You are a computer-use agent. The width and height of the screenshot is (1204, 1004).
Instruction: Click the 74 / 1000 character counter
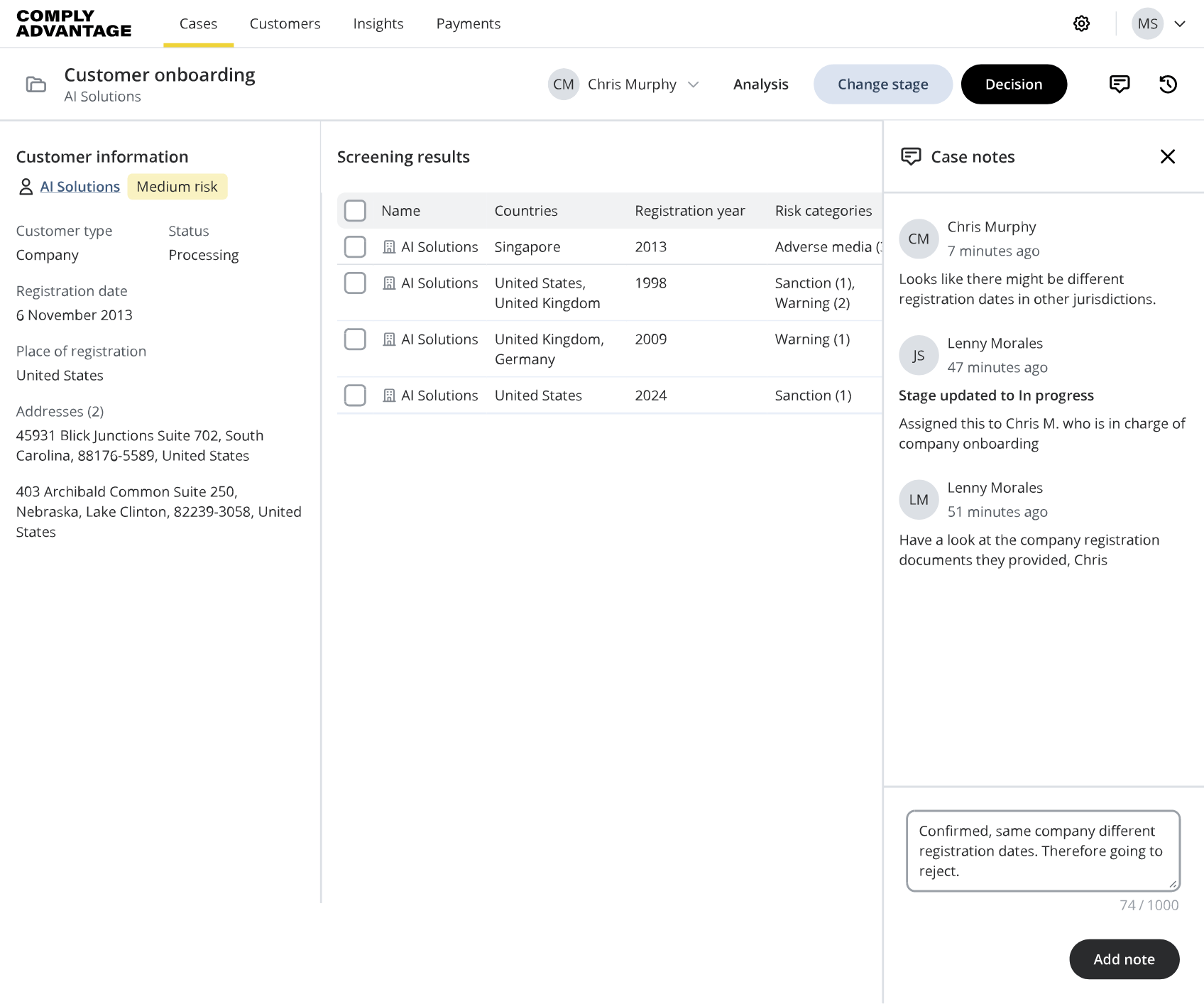point(1149,905)
